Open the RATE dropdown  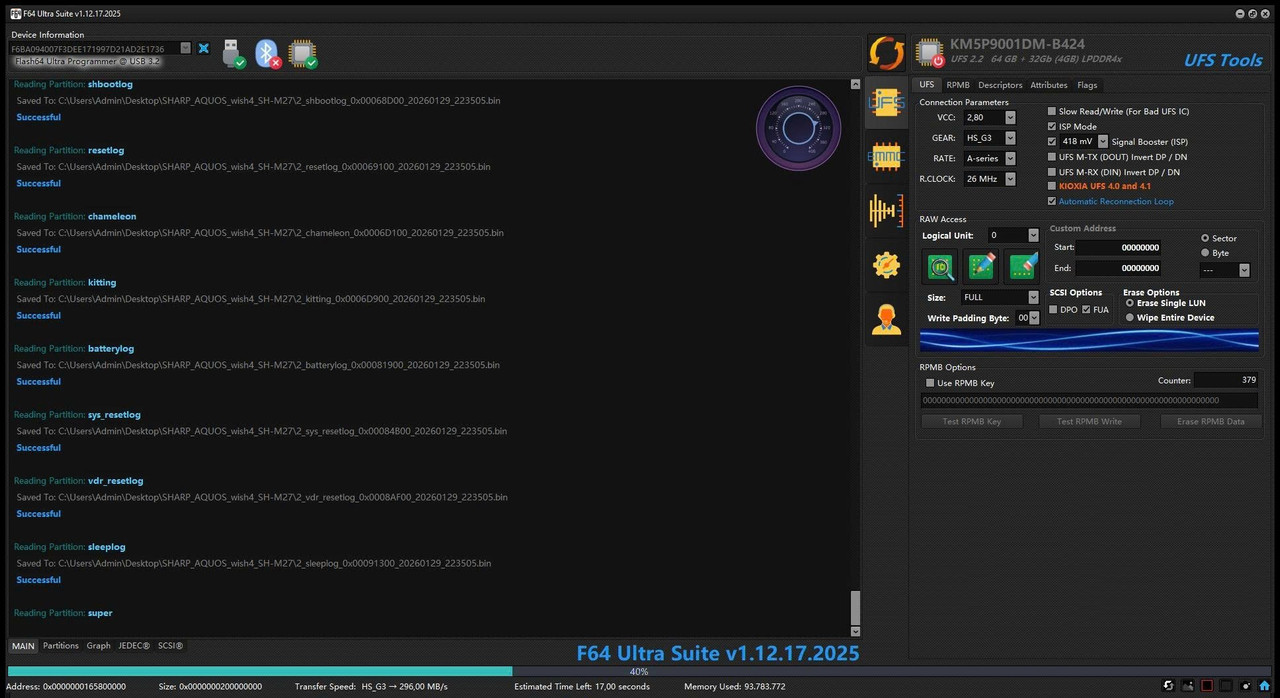click(x=1010, y=158)
